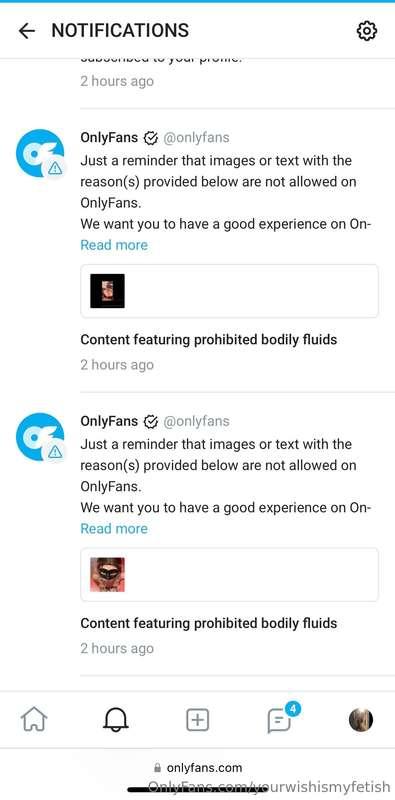
Task: Click second @onlyfans handle link
Action: 196,421
